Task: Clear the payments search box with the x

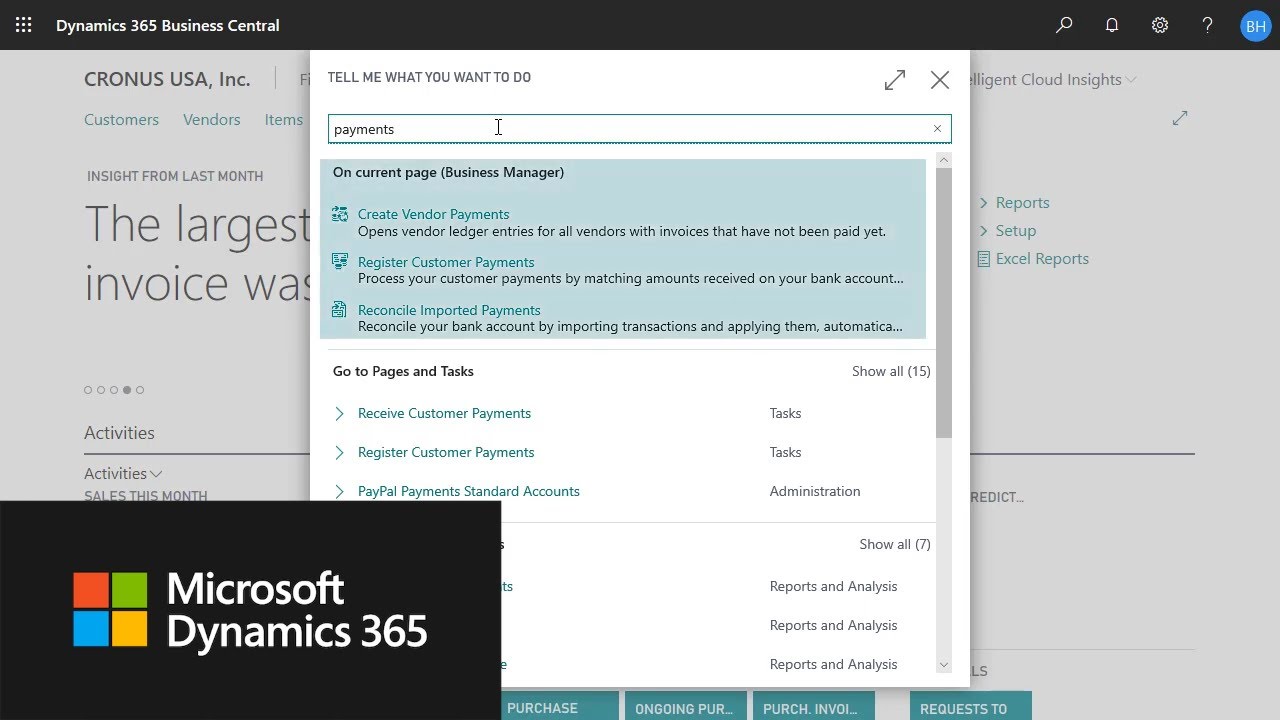Action: (937, 128)
